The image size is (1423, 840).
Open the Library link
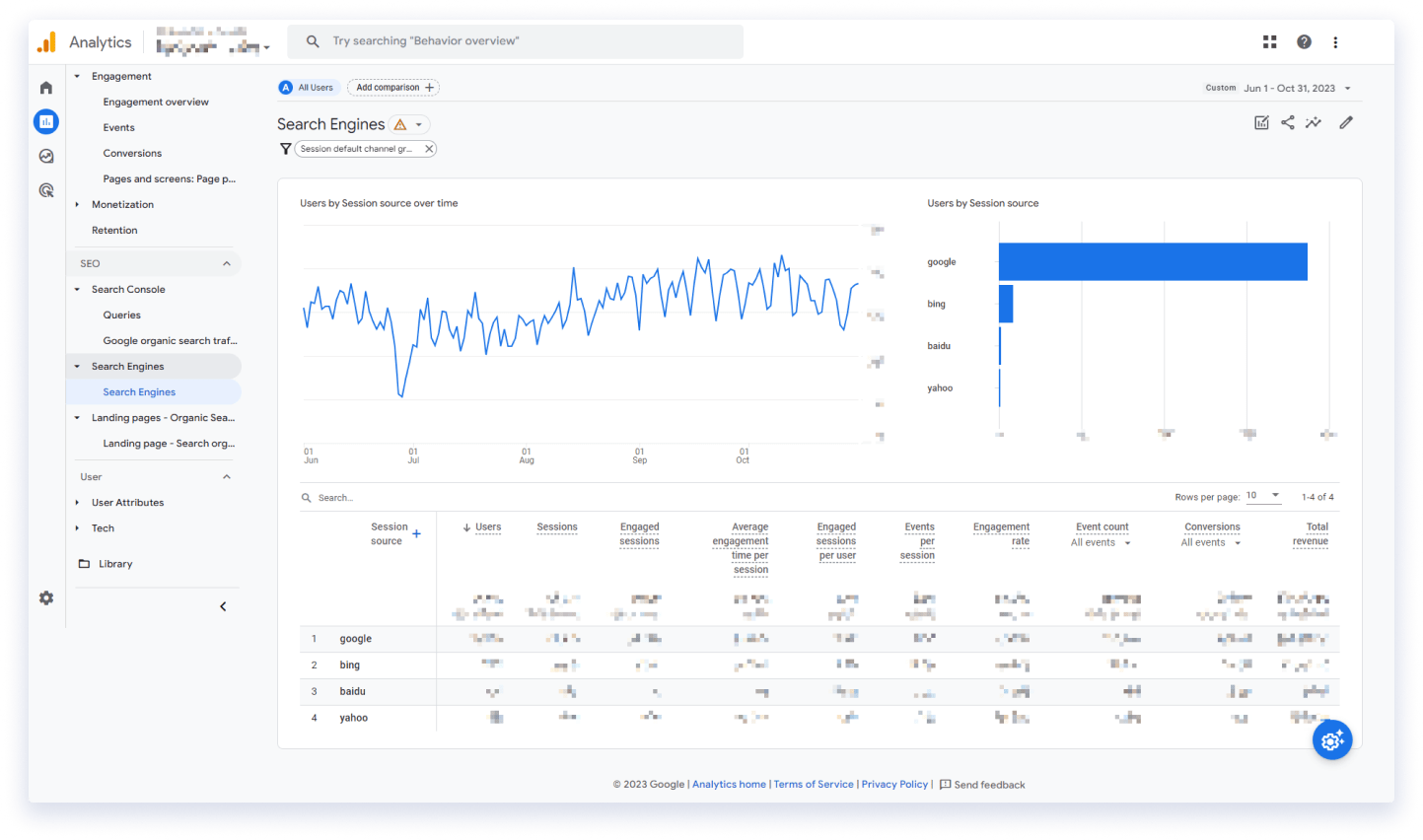click(115, 564)
